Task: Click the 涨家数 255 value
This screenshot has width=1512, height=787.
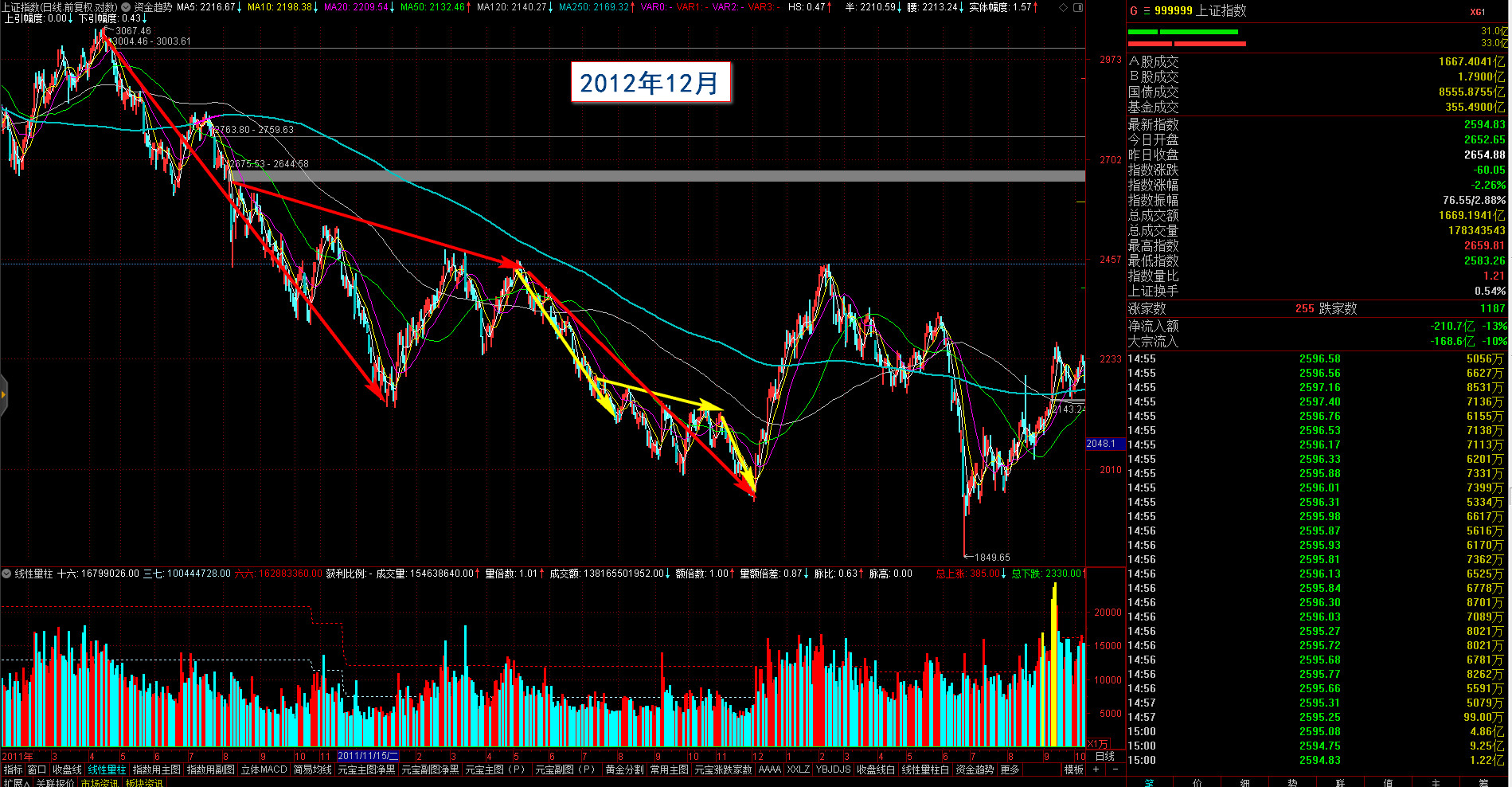Action: point(1305,308)
